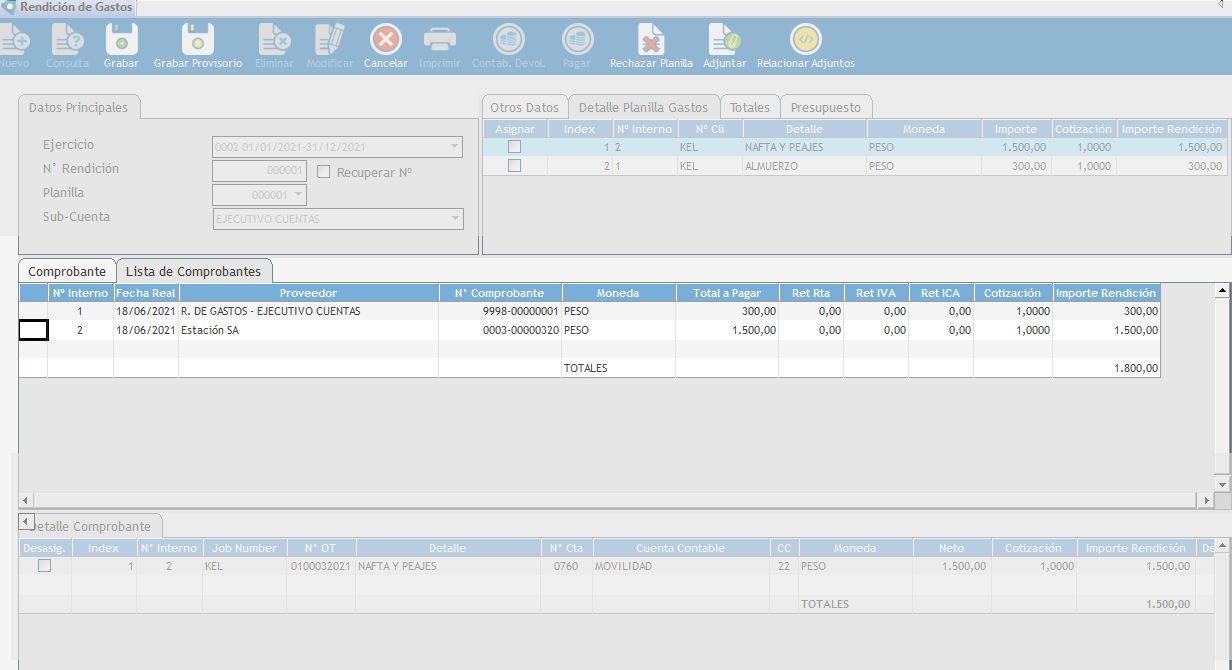Open the Adjuntar attachment icon
1232x670 pixels.
(724, 41)
